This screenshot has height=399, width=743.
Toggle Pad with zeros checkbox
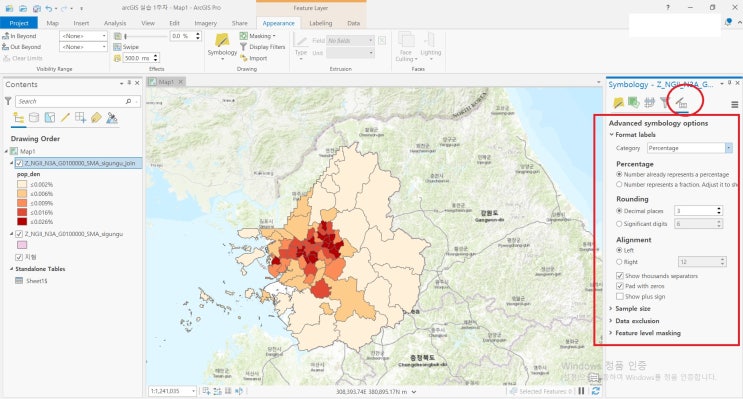(x=619, y=286)
